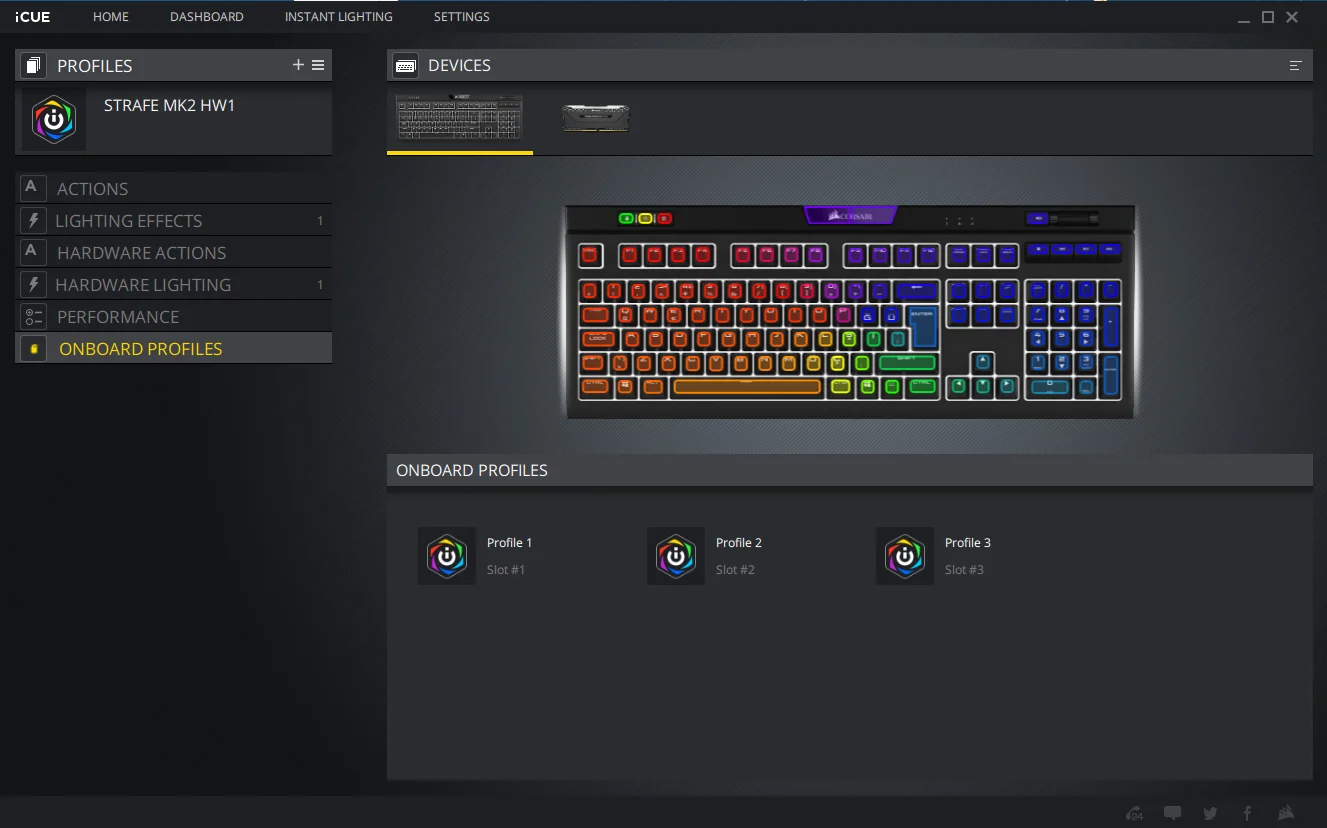The image size is (1327, 828).
Task: Select the numpad Enter key on the keyboard
Action: (x=1110, y=374)
